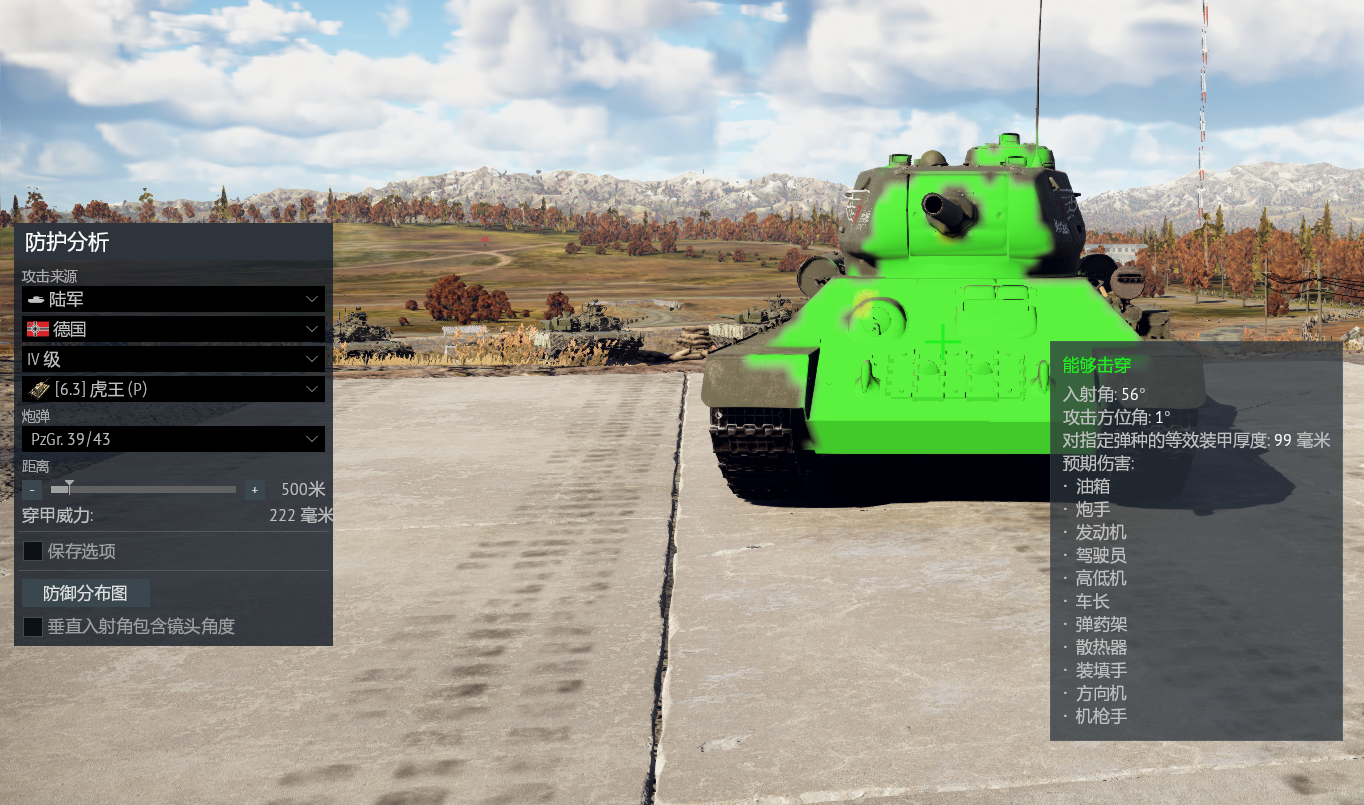This screenshot has width=1364, height=805.
Task: Click 炮手 in the damage list
Action: click(1093, 510)
